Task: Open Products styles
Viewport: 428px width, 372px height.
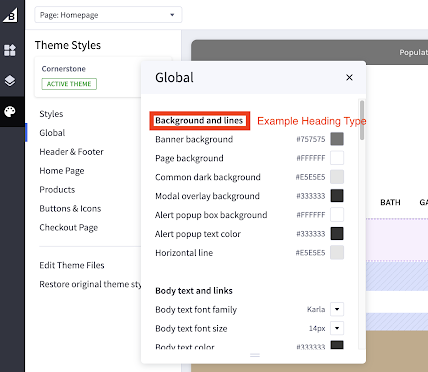Action: (x=57, y=190)
